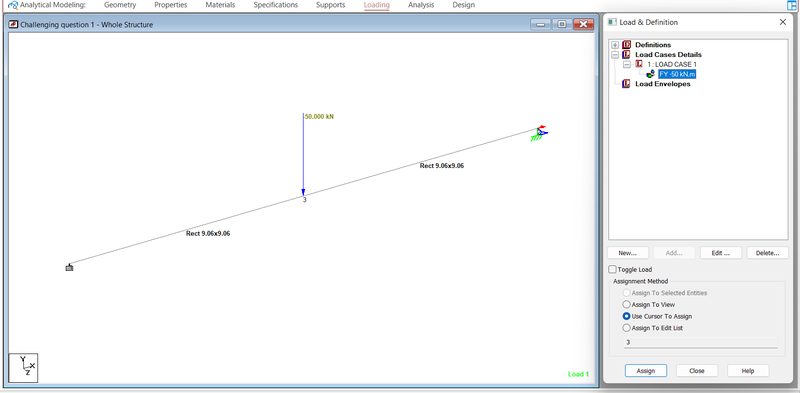800x393 pixels.
Task: Select Assign To View radio option
Action: 627,305
